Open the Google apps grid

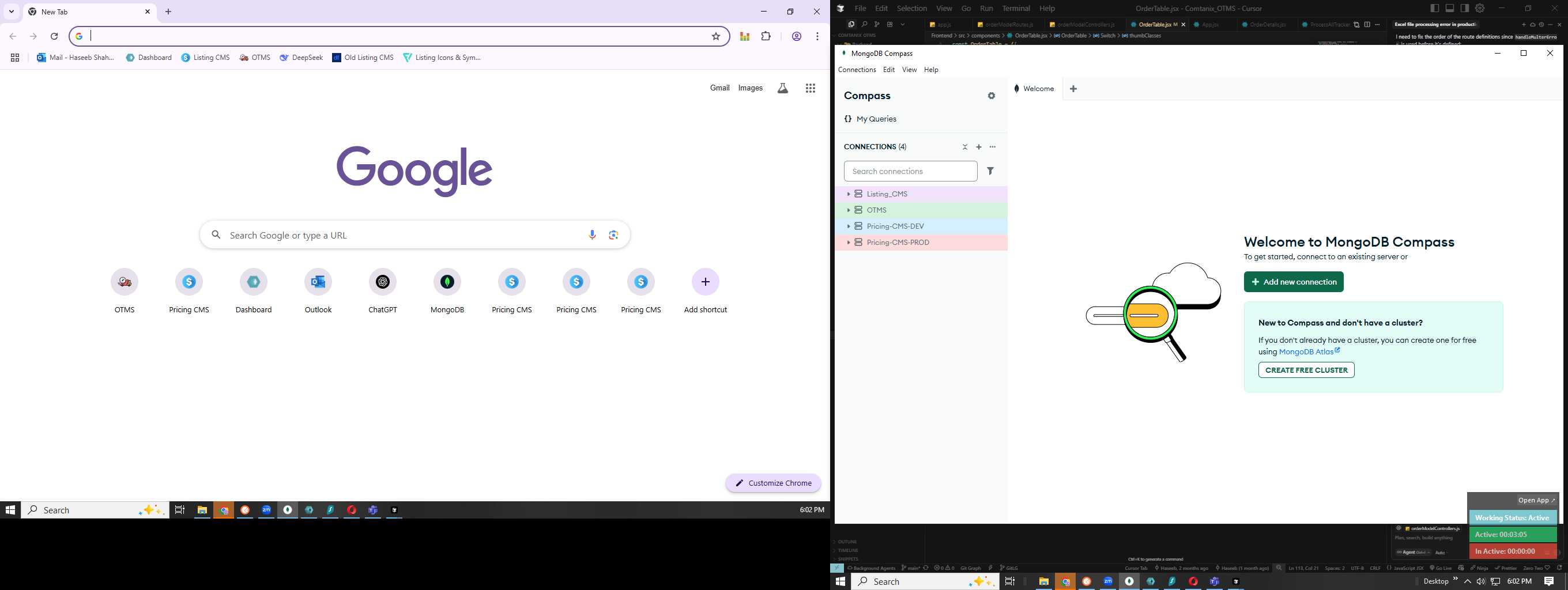coord(810,88)
